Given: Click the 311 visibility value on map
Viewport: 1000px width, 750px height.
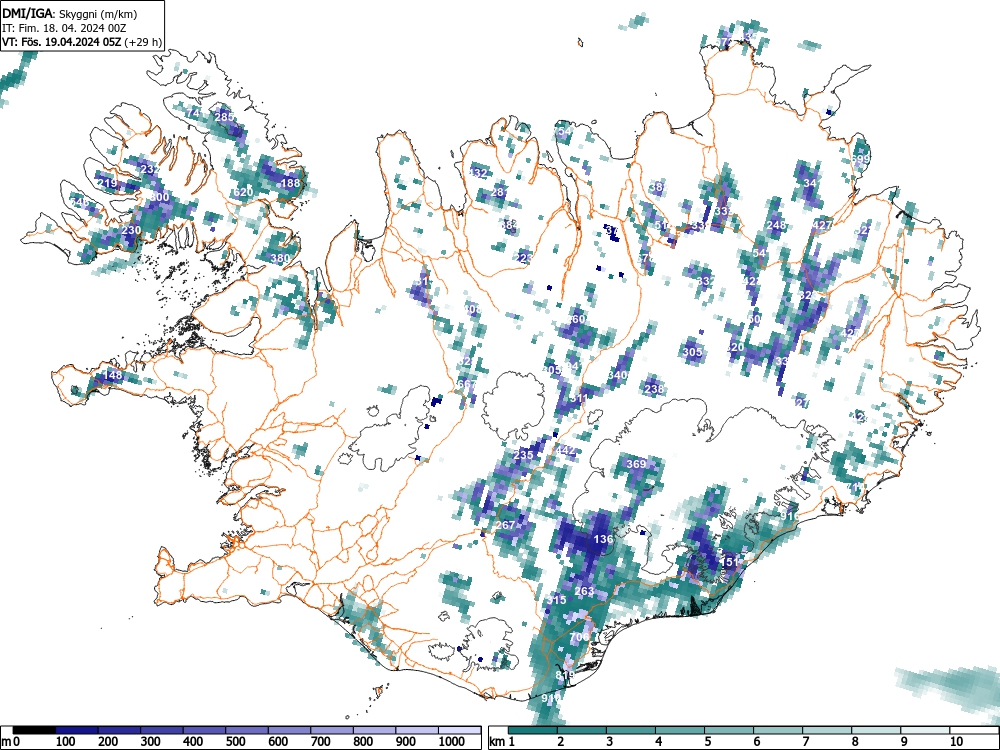Looking at the screenshot, I should (578, 399).
